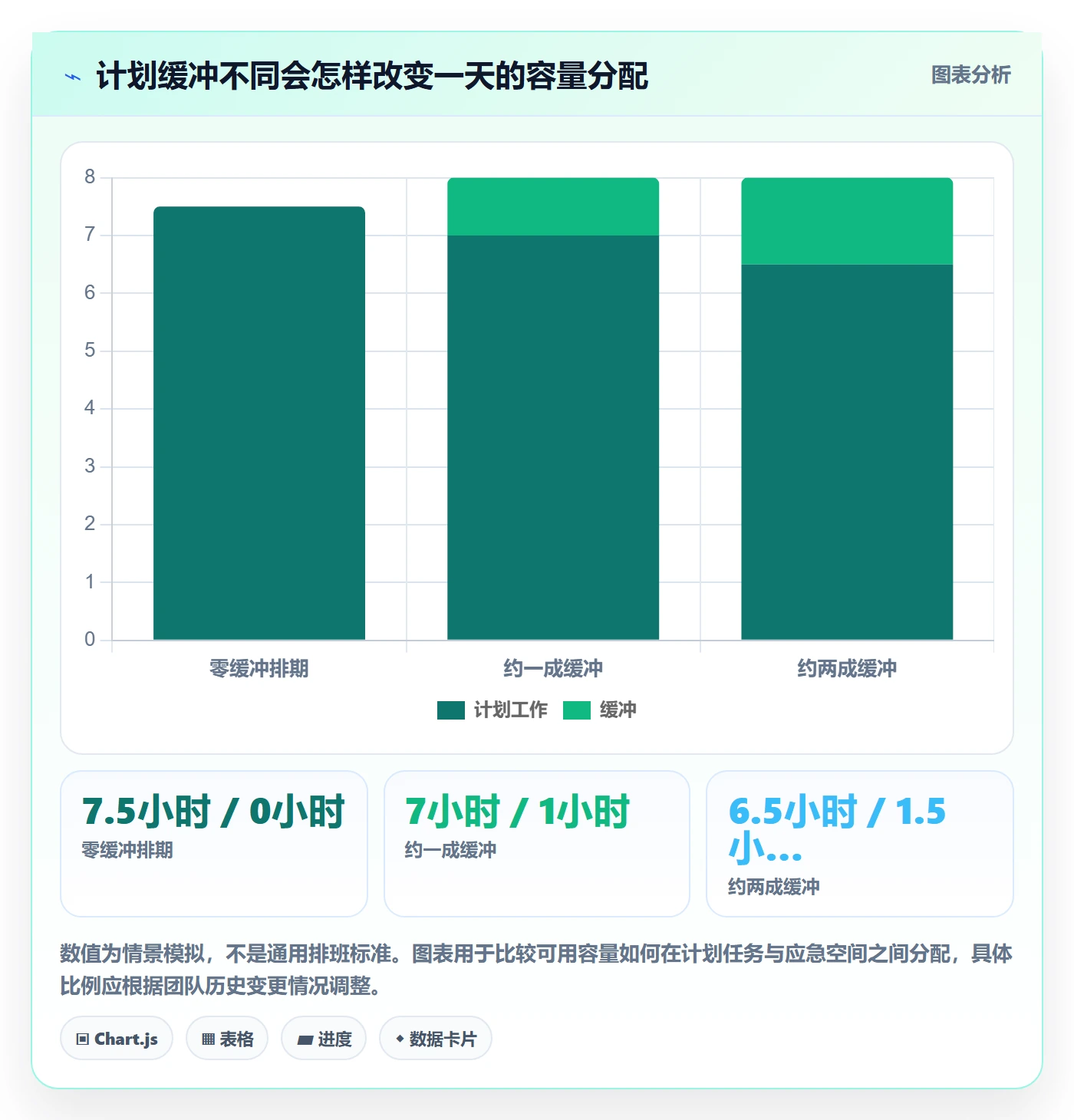Click the 约两成缓冲 x-axis label
The height and width of the screenshot is (1120, 1074).
point(847,669)
